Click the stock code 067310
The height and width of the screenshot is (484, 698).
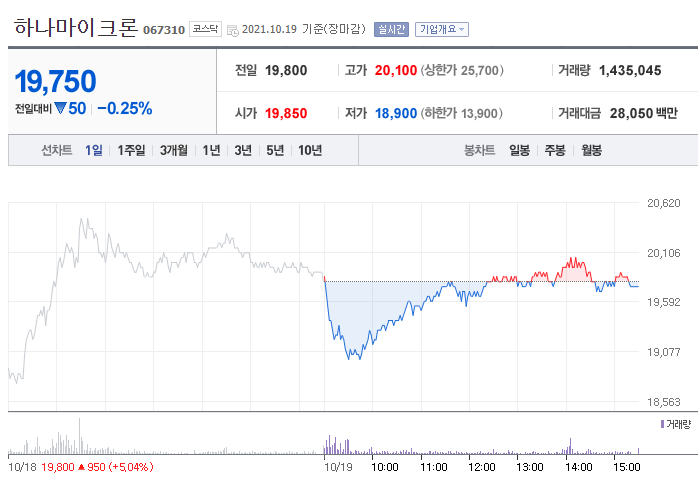[164, 30]
